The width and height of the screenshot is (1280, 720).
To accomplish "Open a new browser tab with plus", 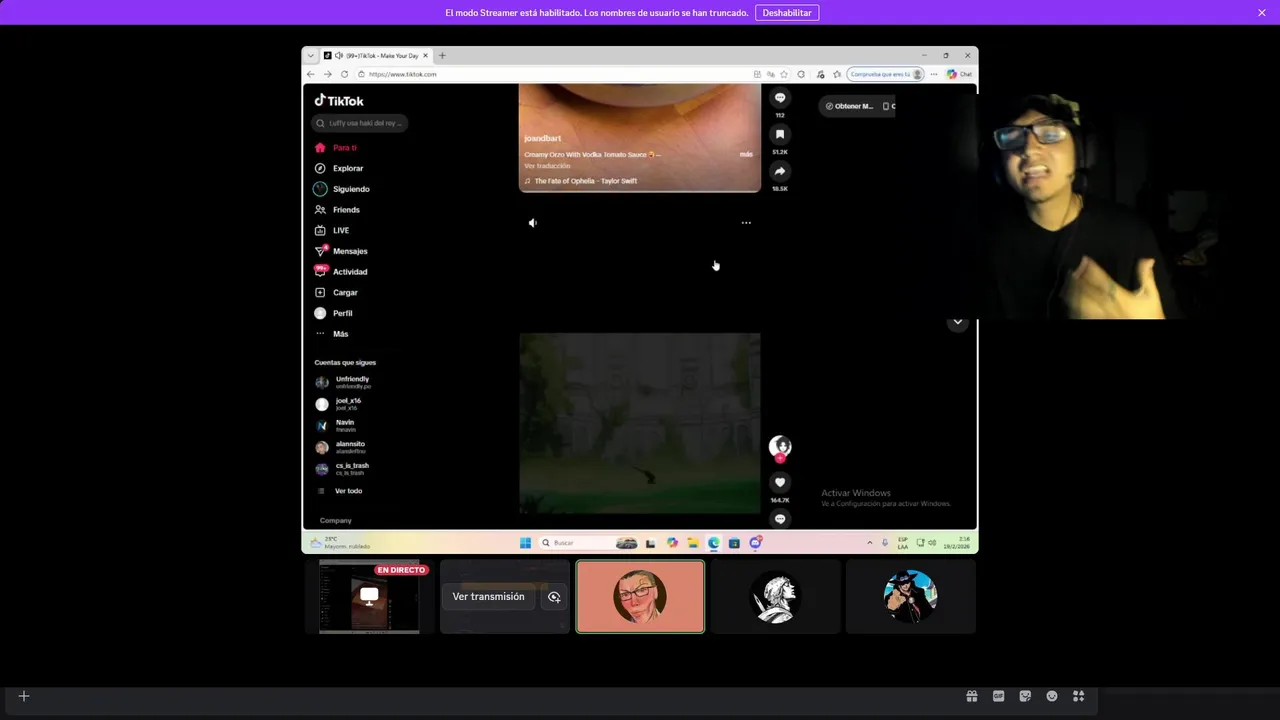I will point(442,56).
